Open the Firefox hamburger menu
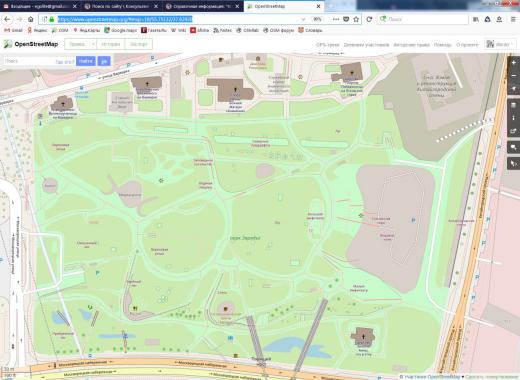This screenshot has width=520, height=380. [513, 19]
